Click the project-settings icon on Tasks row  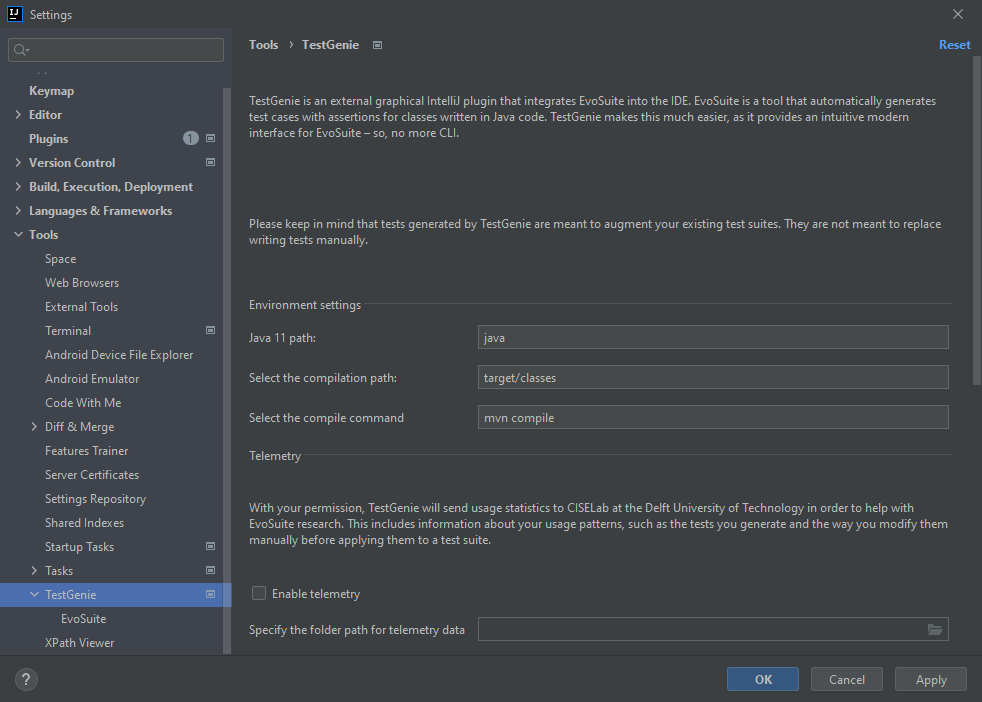[210, 570]
